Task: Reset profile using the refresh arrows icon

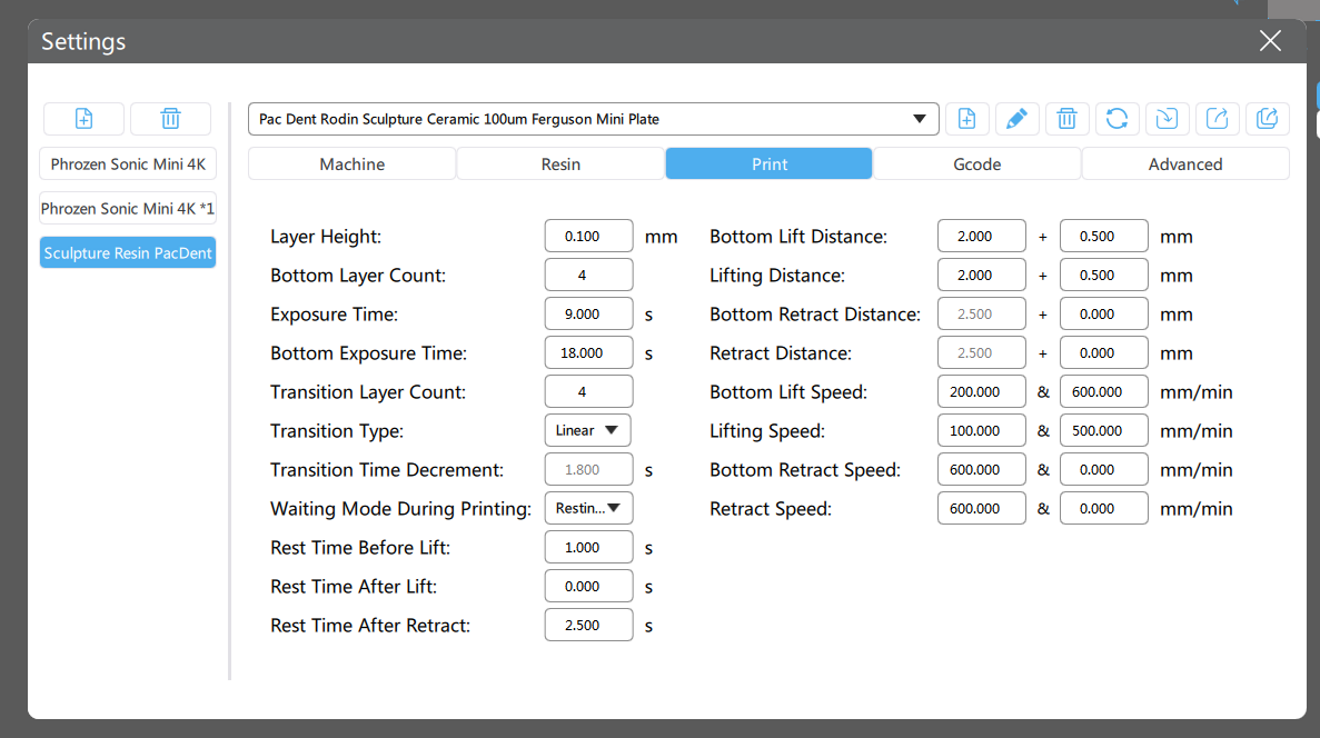Action: (x=1117, y=119)
